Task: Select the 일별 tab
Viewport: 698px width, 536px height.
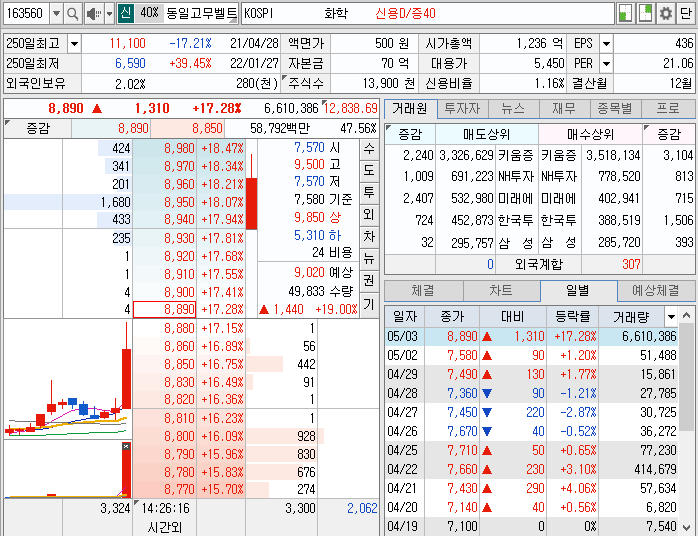Action: tap(578, 291)
